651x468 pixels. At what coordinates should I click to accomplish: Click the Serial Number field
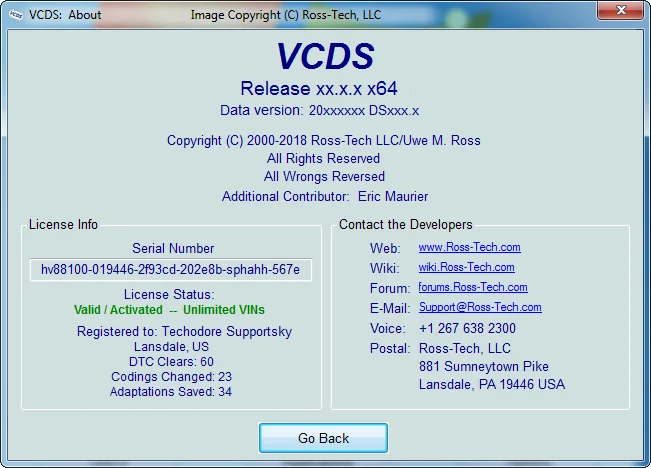171,270
